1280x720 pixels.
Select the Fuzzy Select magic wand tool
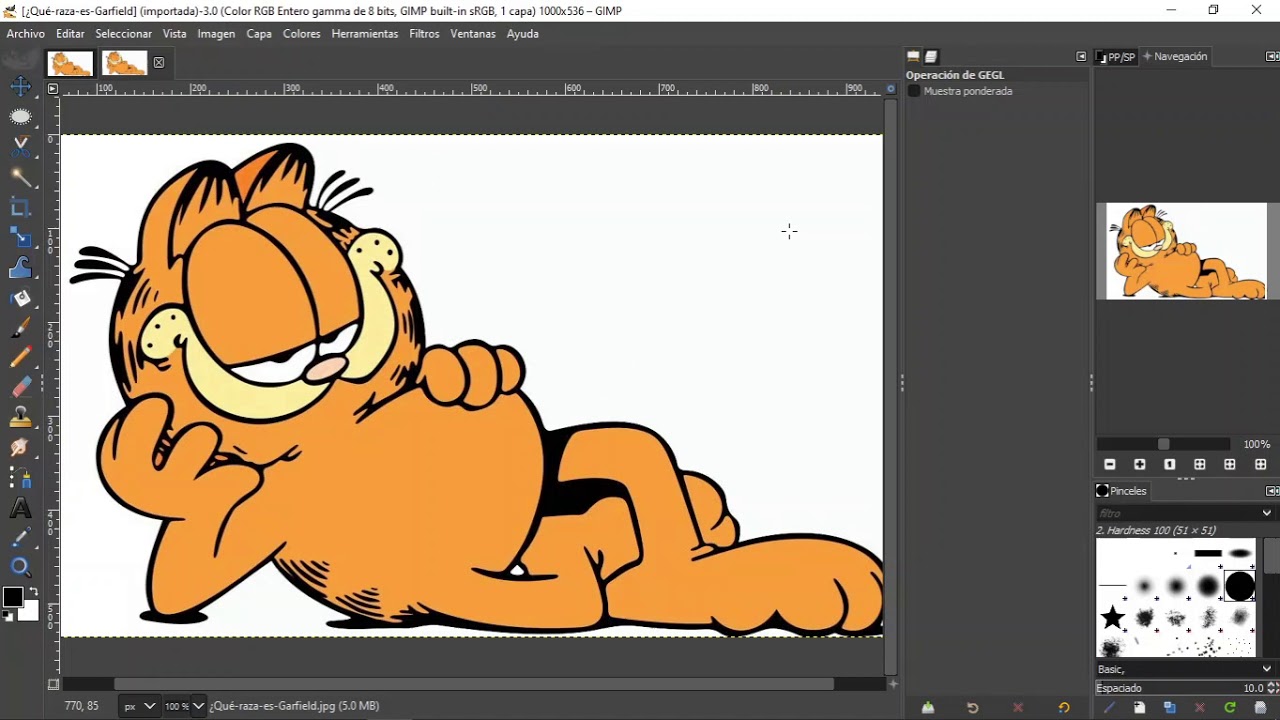[x=20, y=177]
